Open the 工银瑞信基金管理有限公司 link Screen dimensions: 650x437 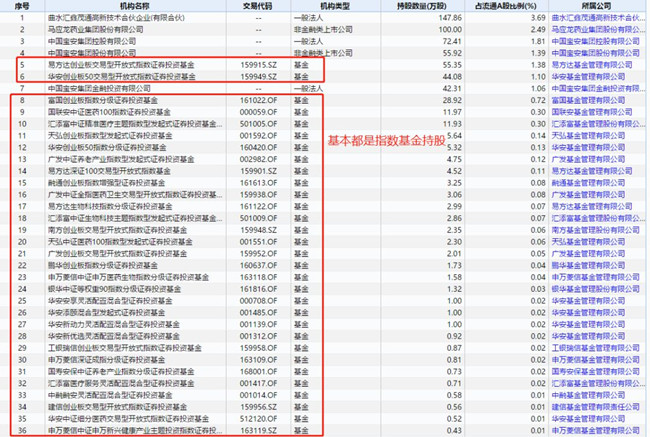coord(596,348)
